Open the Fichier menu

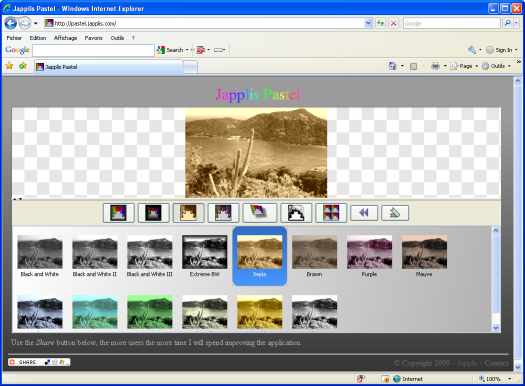pyautogui.click(x=14, y=38)
